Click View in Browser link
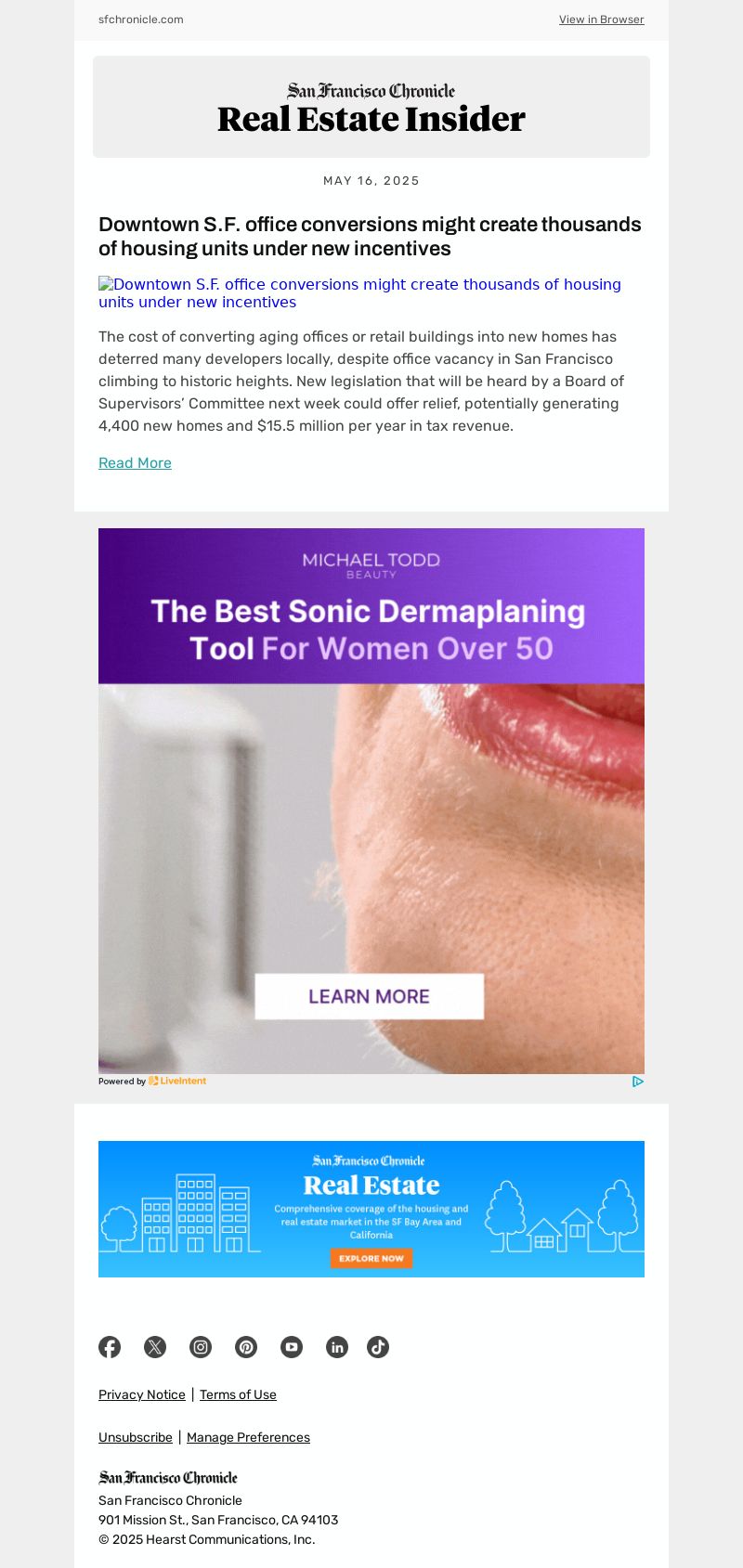Image resolution: width=743 pixels, height=1568 pixels. [601, 19]
